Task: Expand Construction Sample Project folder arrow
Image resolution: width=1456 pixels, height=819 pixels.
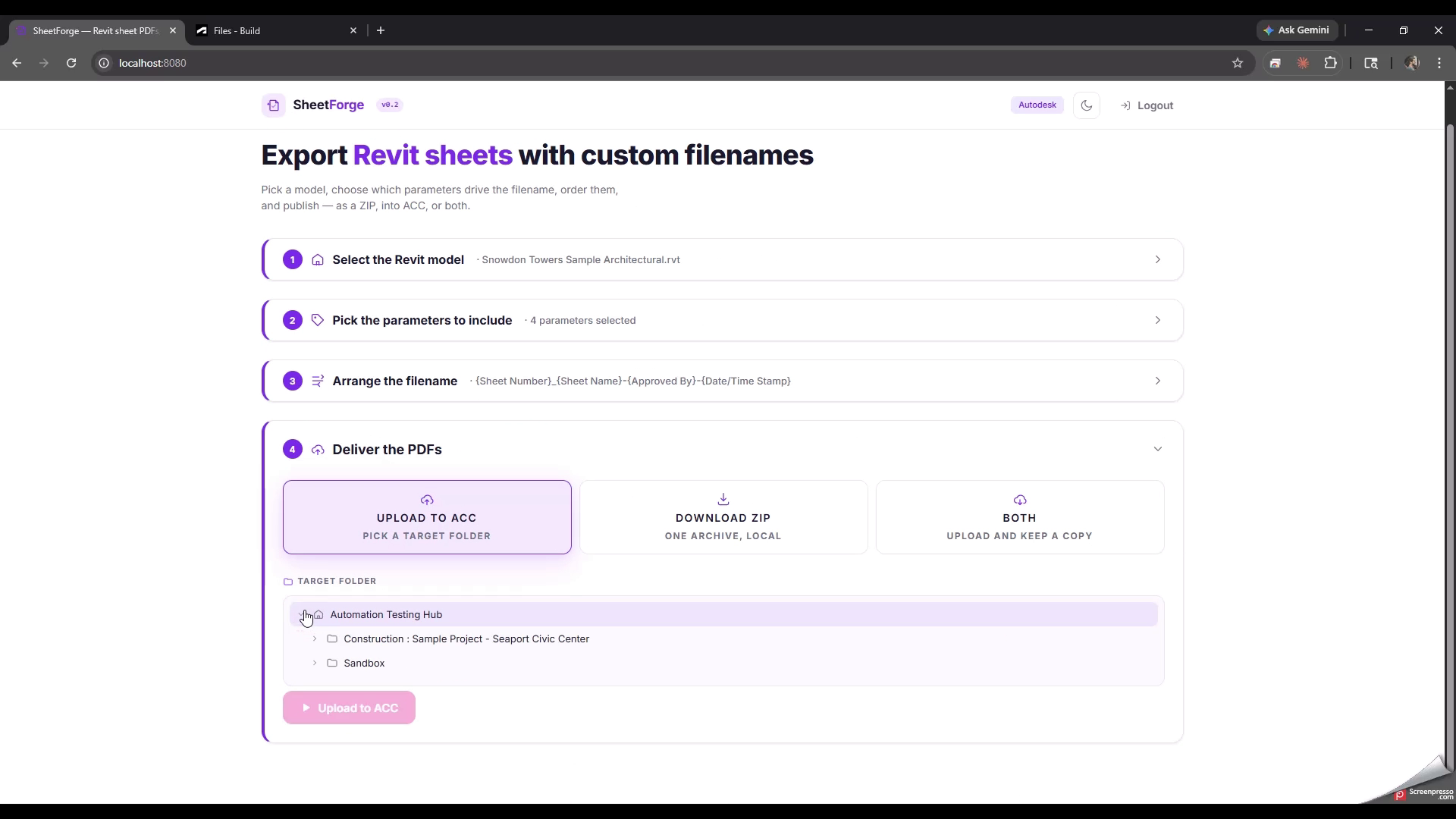Action: click(x=315, y=639)
